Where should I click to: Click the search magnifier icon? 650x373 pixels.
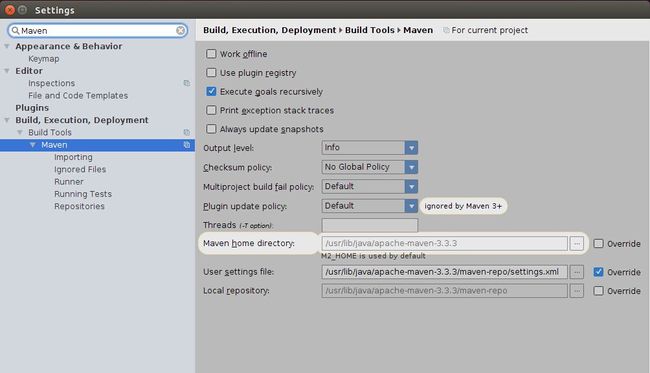click(x=15, y=31)
